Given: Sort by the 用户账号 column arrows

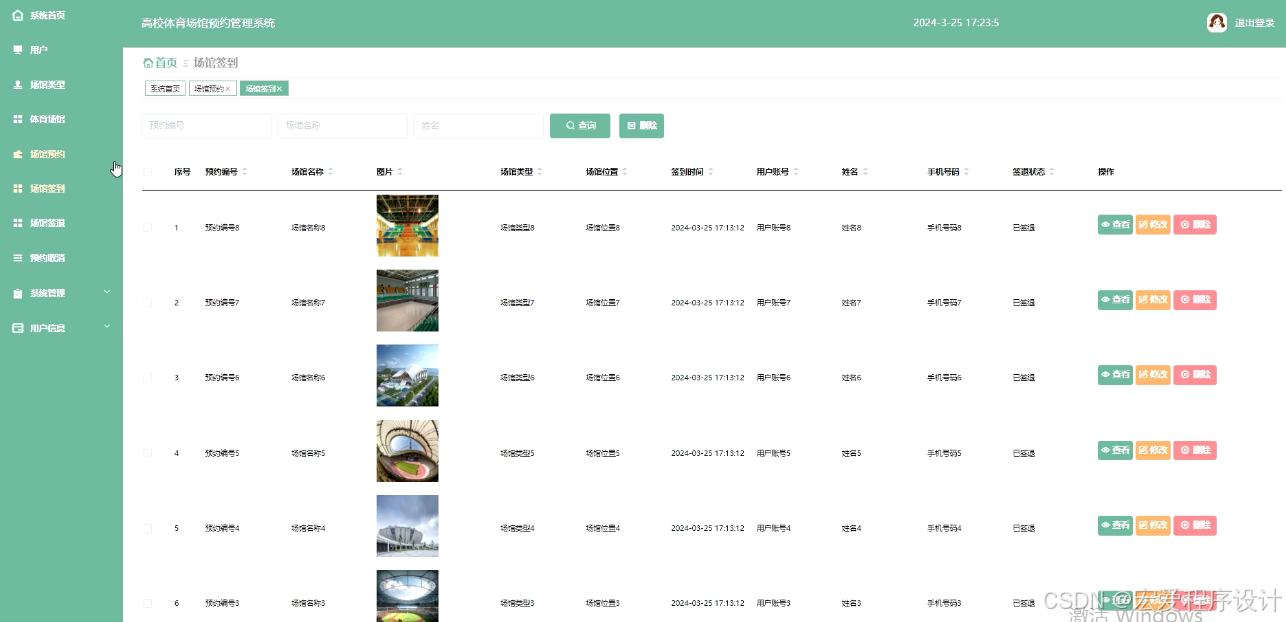Looking at the screenshot, I should (x=796, y=172).
